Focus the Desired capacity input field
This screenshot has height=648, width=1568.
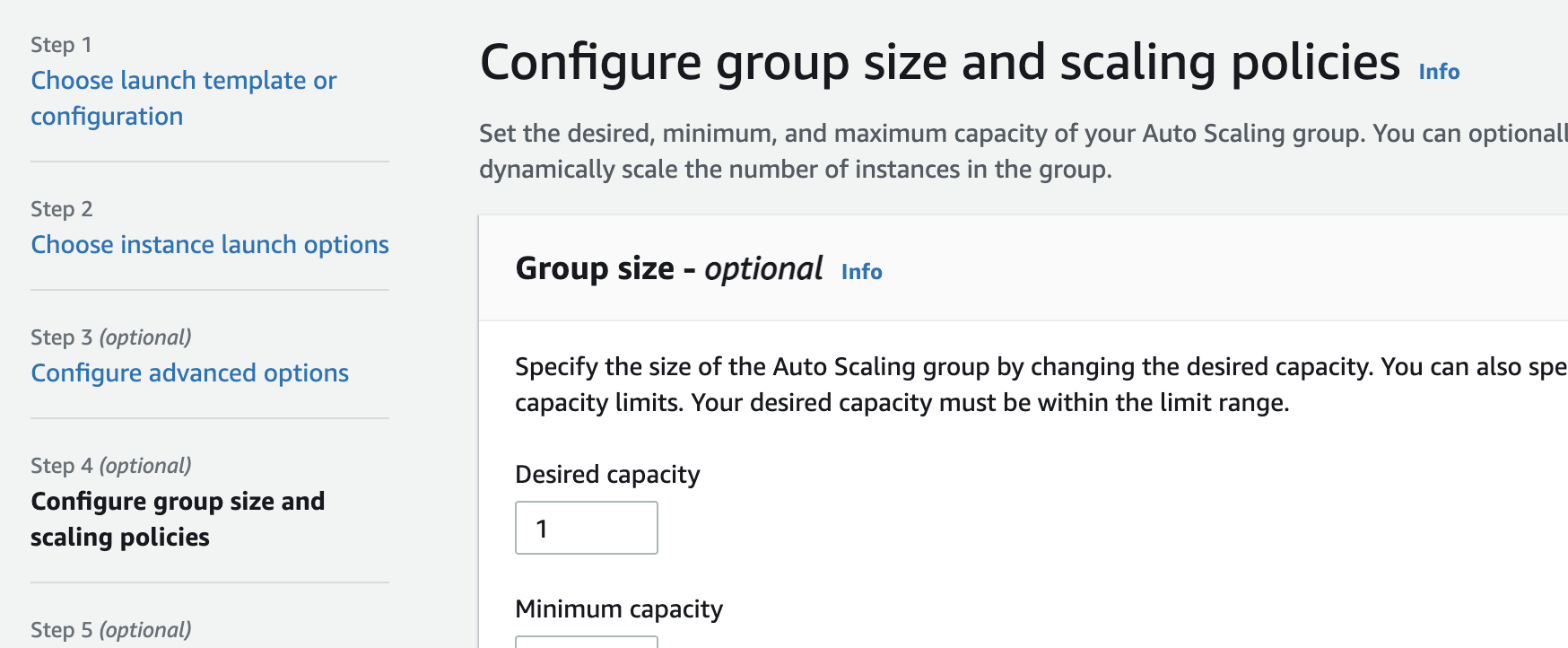pos(587,528)
